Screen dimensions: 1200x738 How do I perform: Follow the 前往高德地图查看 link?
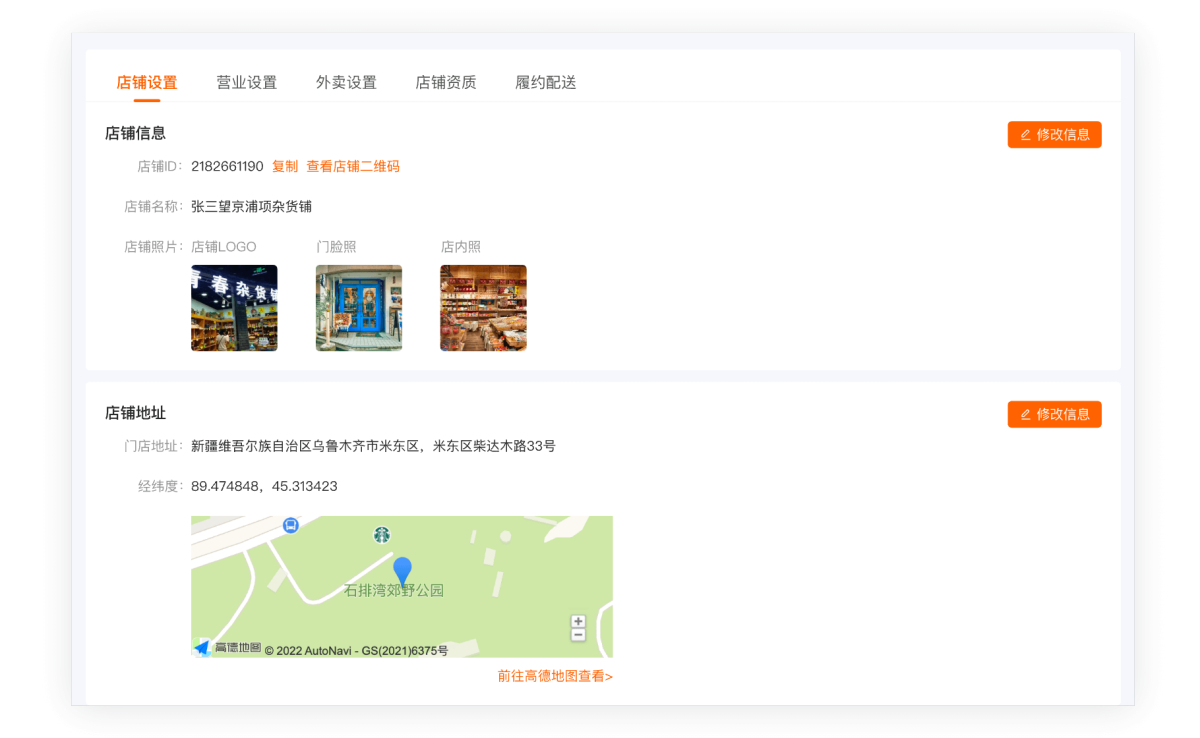555,676
